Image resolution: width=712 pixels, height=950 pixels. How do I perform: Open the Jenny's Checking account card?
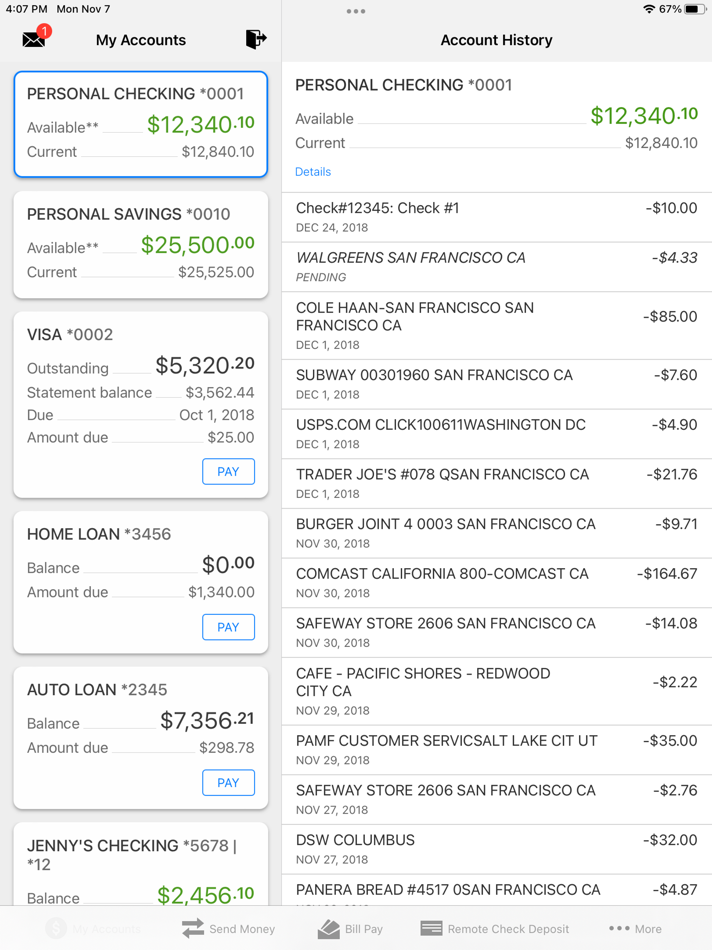[x=141, y=865]
